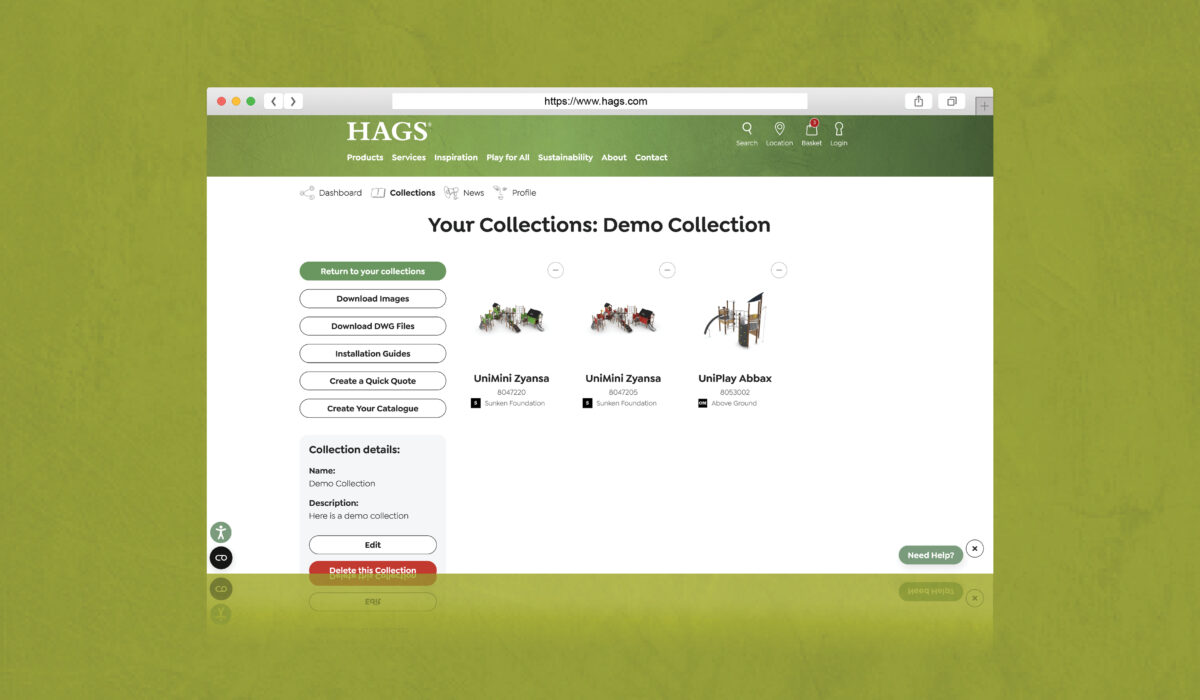Edit the collection details
The width and height of the screenshot is (1200, 700).
pos(373,545)
